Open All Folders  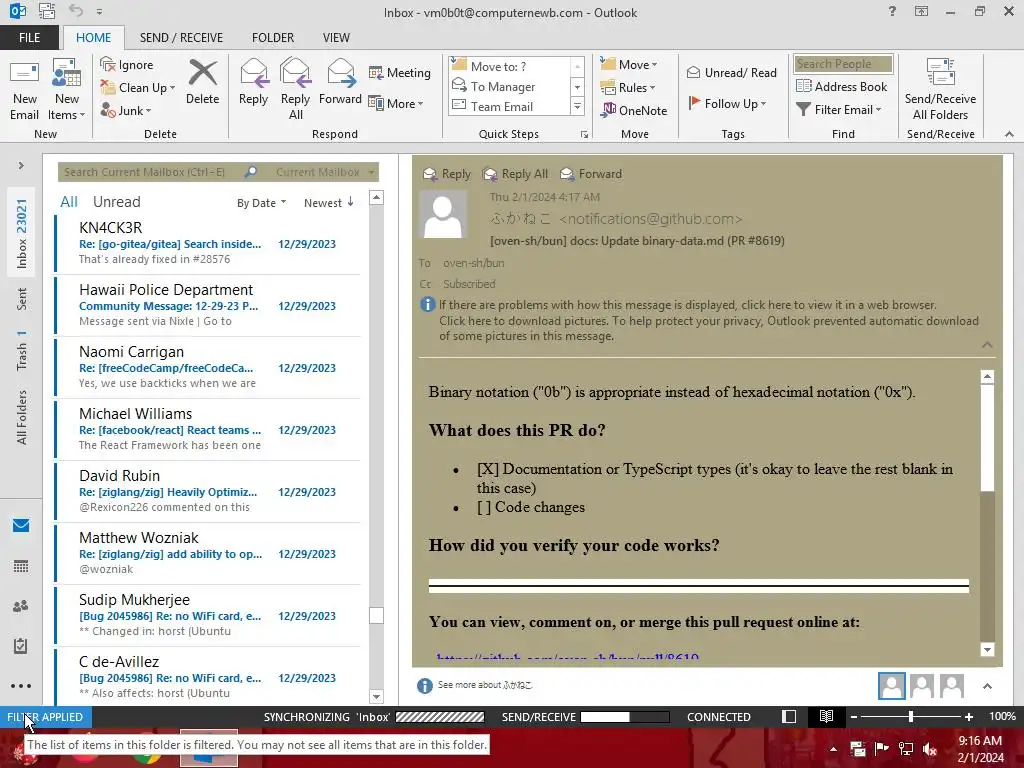[x=22, y=417]
